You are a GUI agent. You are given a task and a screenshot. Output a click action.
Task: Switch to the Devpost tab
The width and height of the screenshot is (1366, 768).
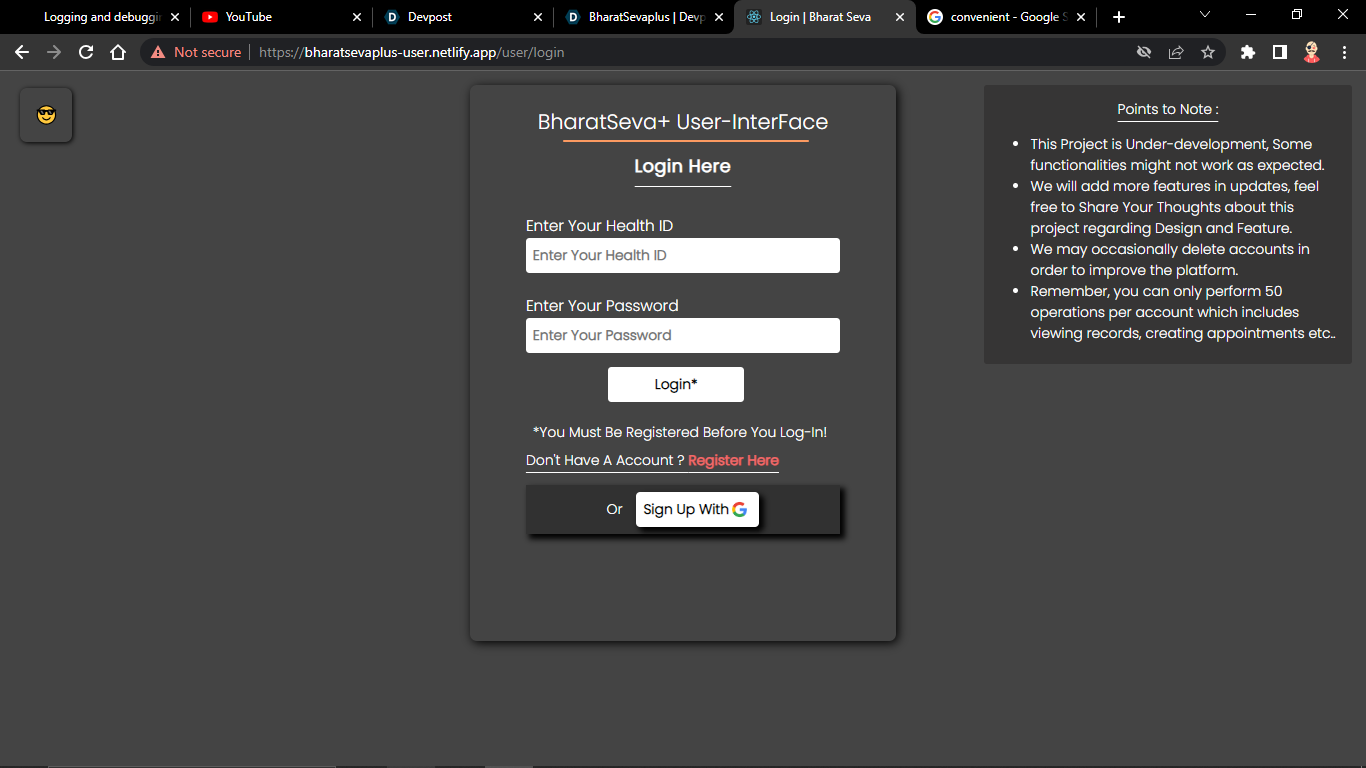462,17
